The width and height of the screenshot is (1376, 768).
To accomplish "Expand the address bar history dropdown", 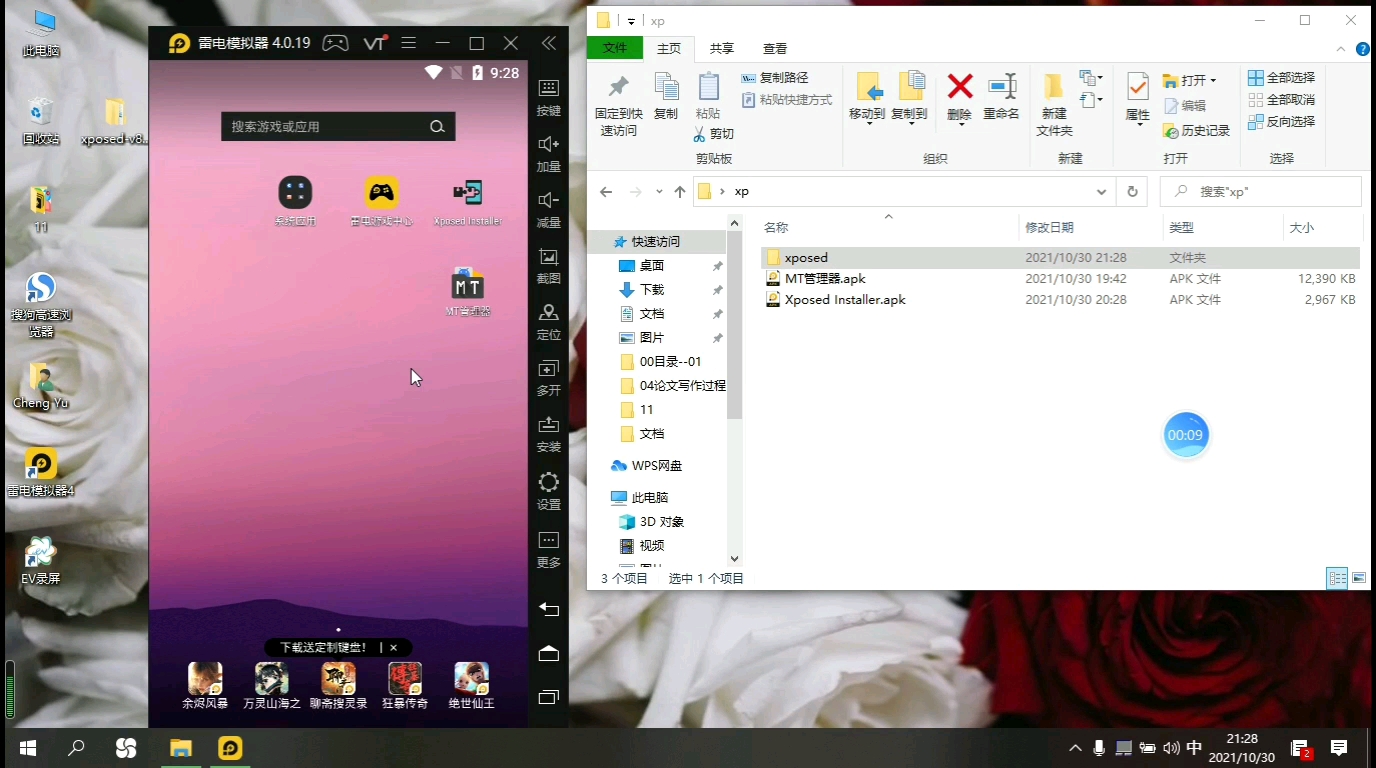I will pyautogui.click(x=1101, y=192).
